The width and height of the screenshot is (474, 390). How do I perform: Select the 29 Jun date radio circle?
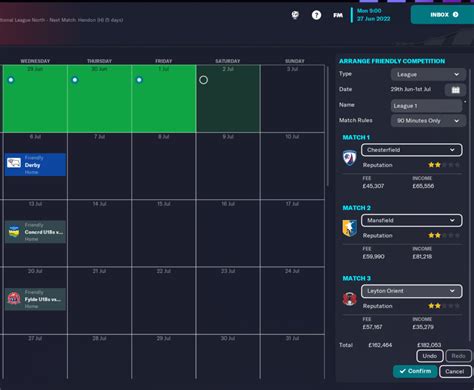(11, 80)
